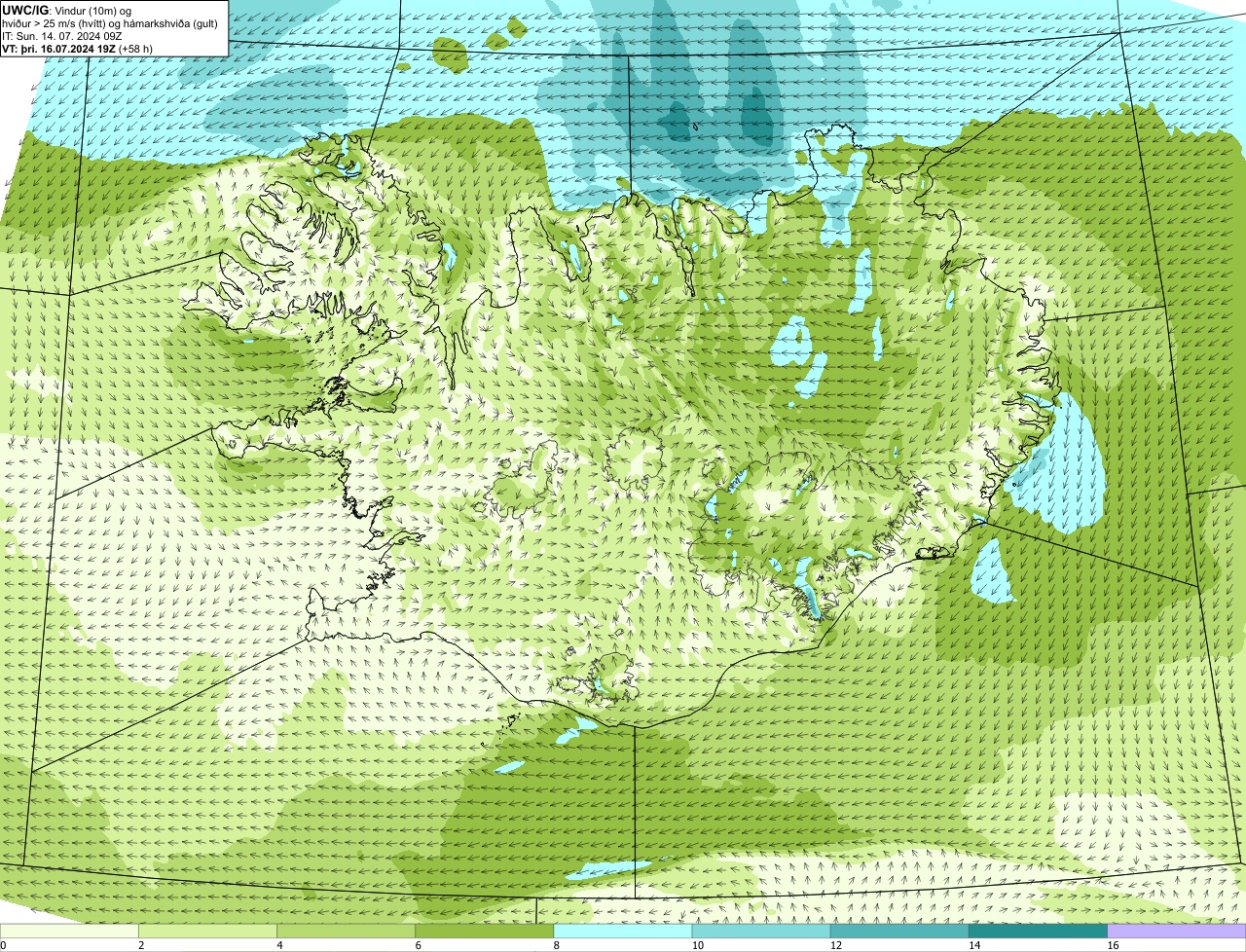The height and width of the screenshot is (952, 1246).
Task: Click the legend scale label '10'
Action: pos(697,945)
